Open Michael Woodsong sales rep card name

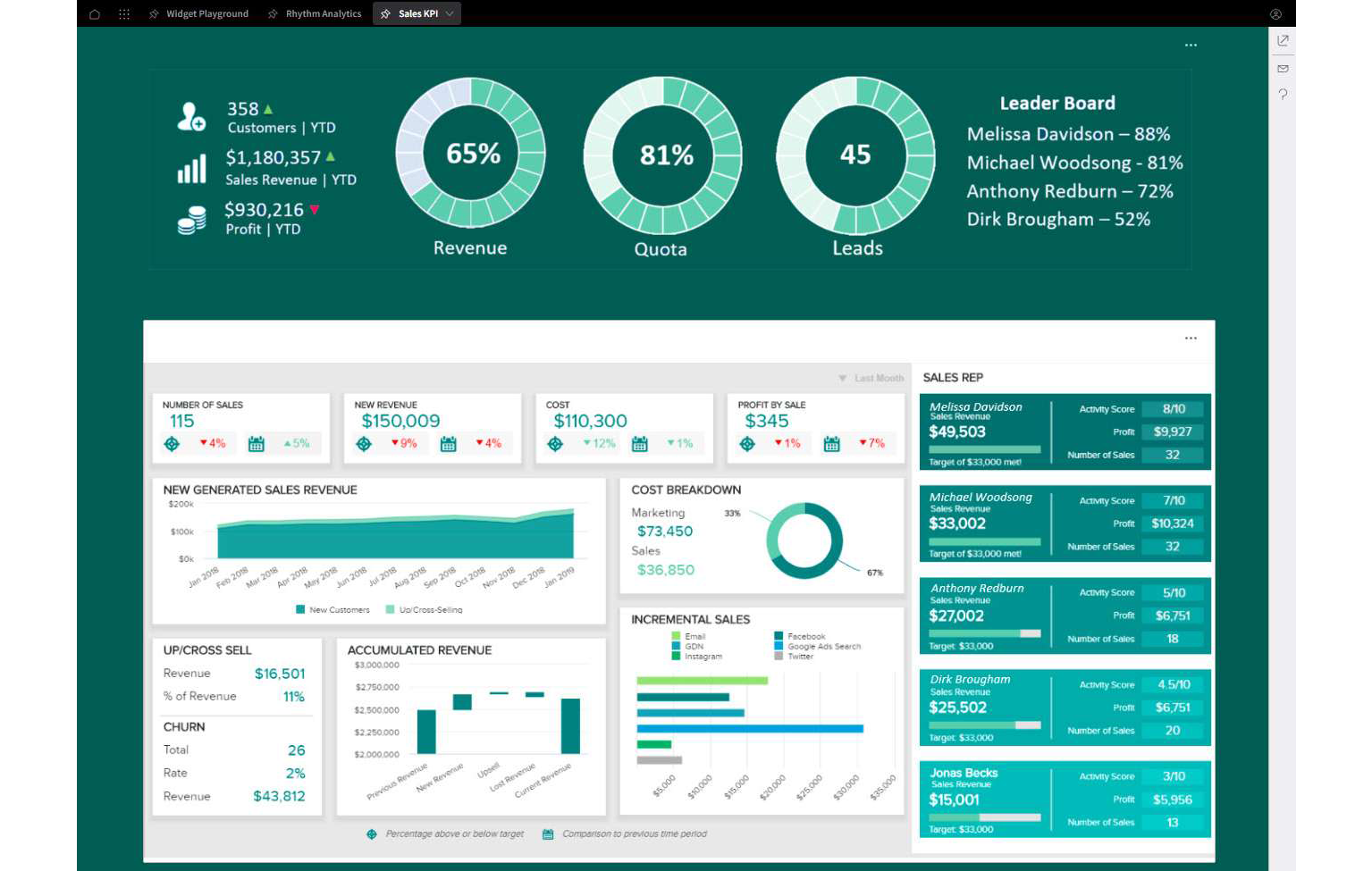click(x=981, y=498)
